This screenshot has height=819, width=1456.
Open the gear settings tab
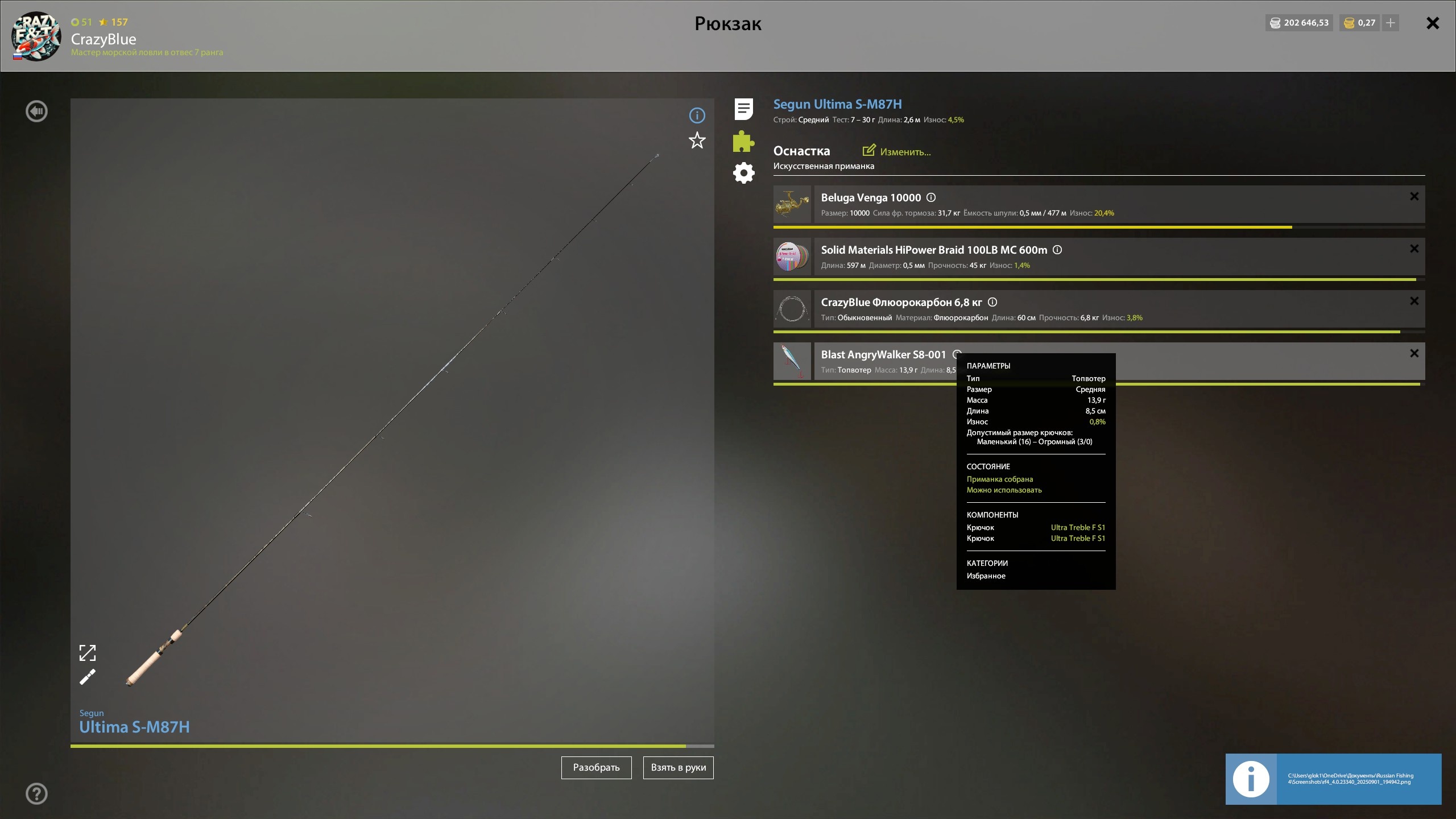(x=743, y=173)
